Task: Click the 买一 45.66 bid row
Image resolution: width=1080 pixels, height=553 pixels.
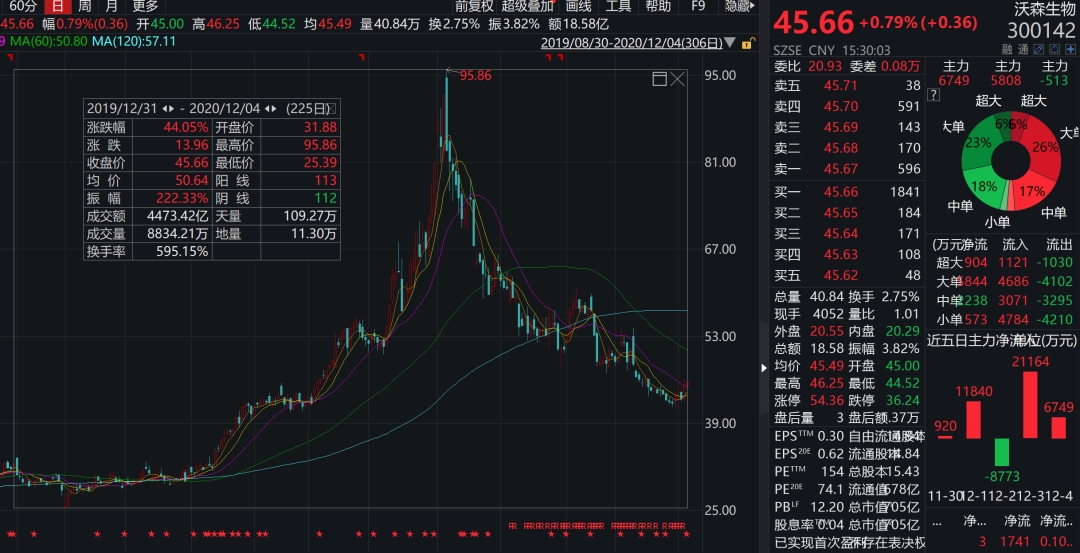Action: click(847, 192)
